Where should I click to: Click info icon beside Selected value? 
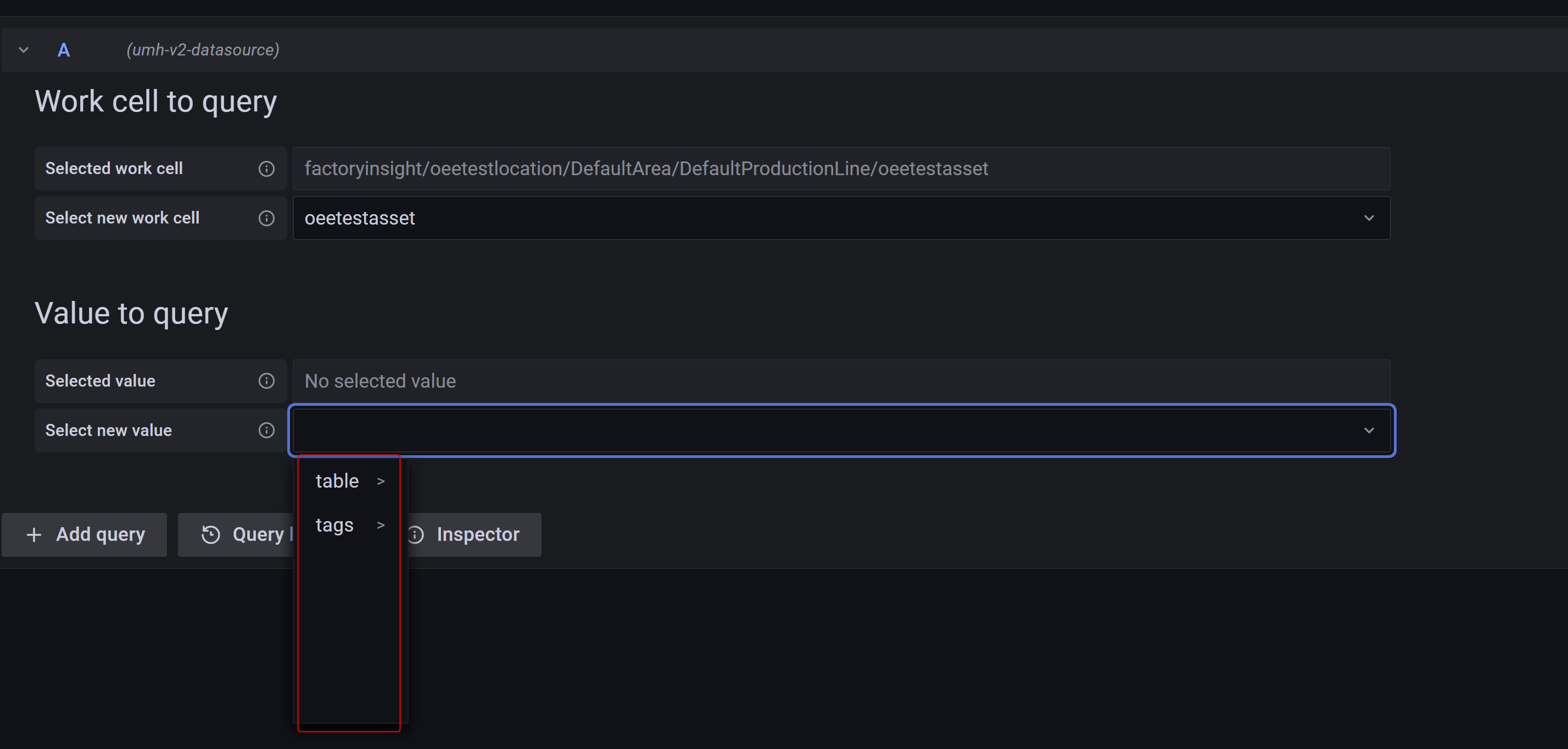pyautogui.click(x=266, y=381)
